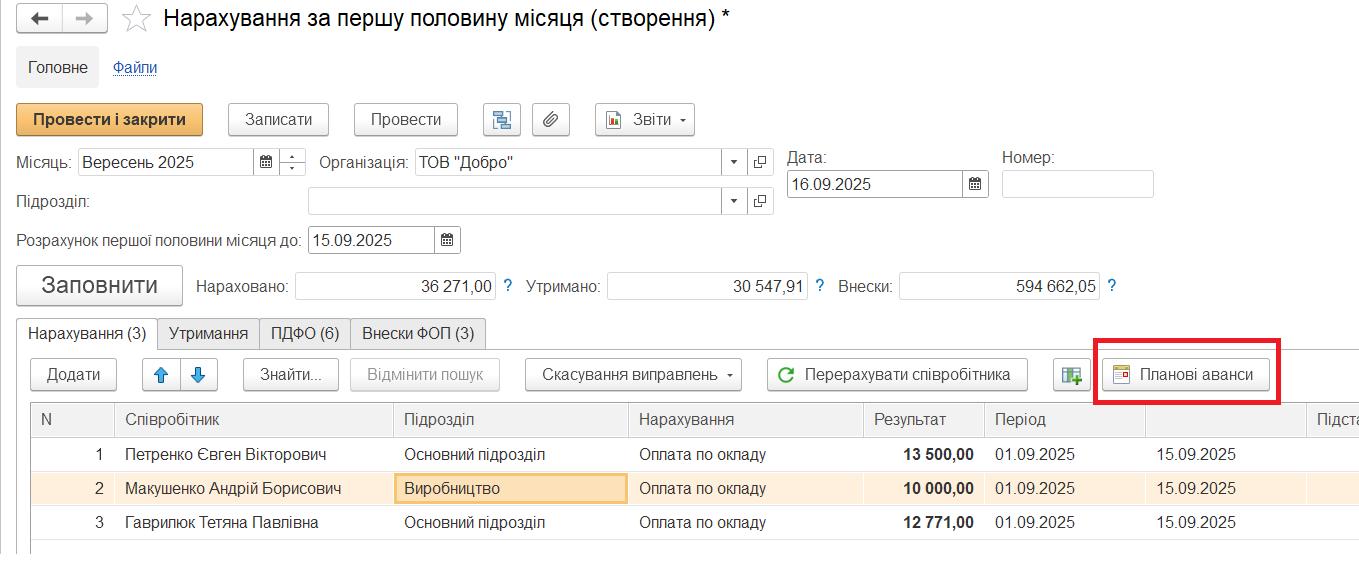Image resolution: width=1359 pixels, height=573 pixels.
Task: Move row up with blue arrow
Action: [x=161, y=375]
